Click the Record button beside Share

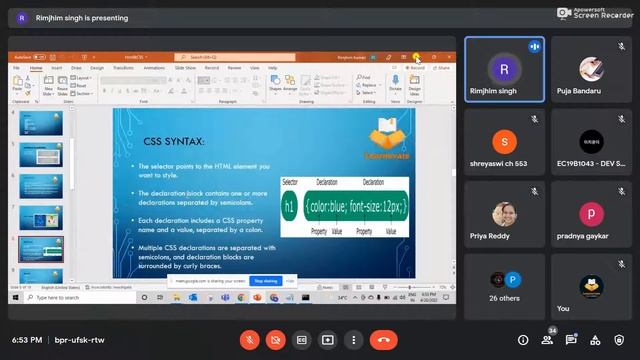click(x=415, y=68)
